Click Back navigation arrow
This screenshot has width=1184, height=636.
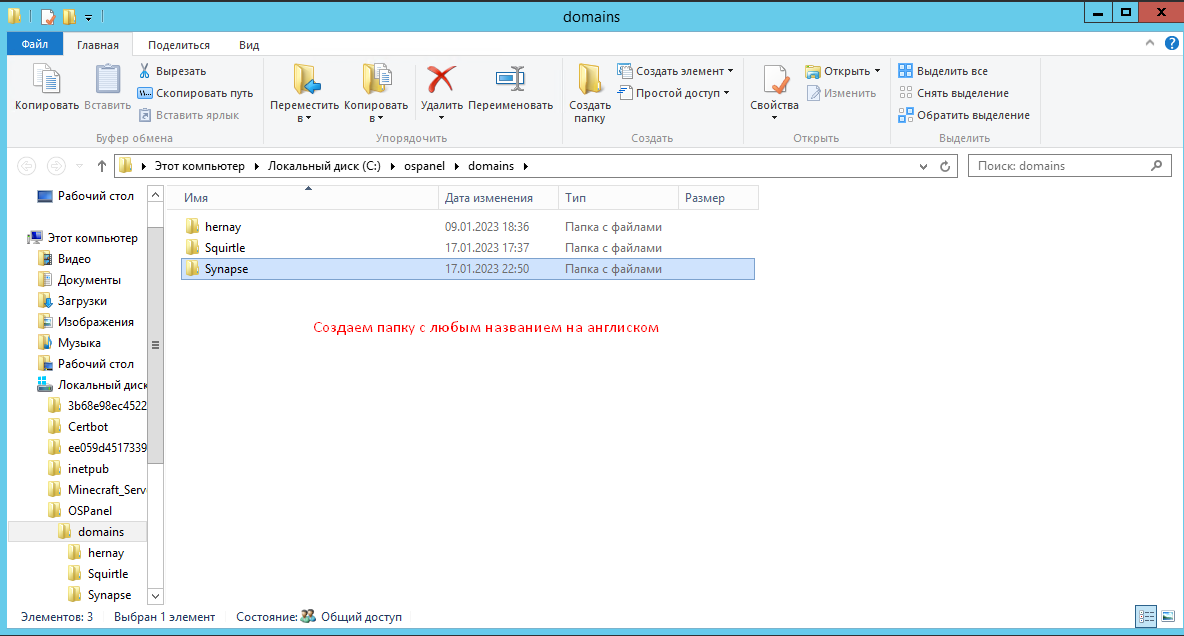[x=26, y=166]
